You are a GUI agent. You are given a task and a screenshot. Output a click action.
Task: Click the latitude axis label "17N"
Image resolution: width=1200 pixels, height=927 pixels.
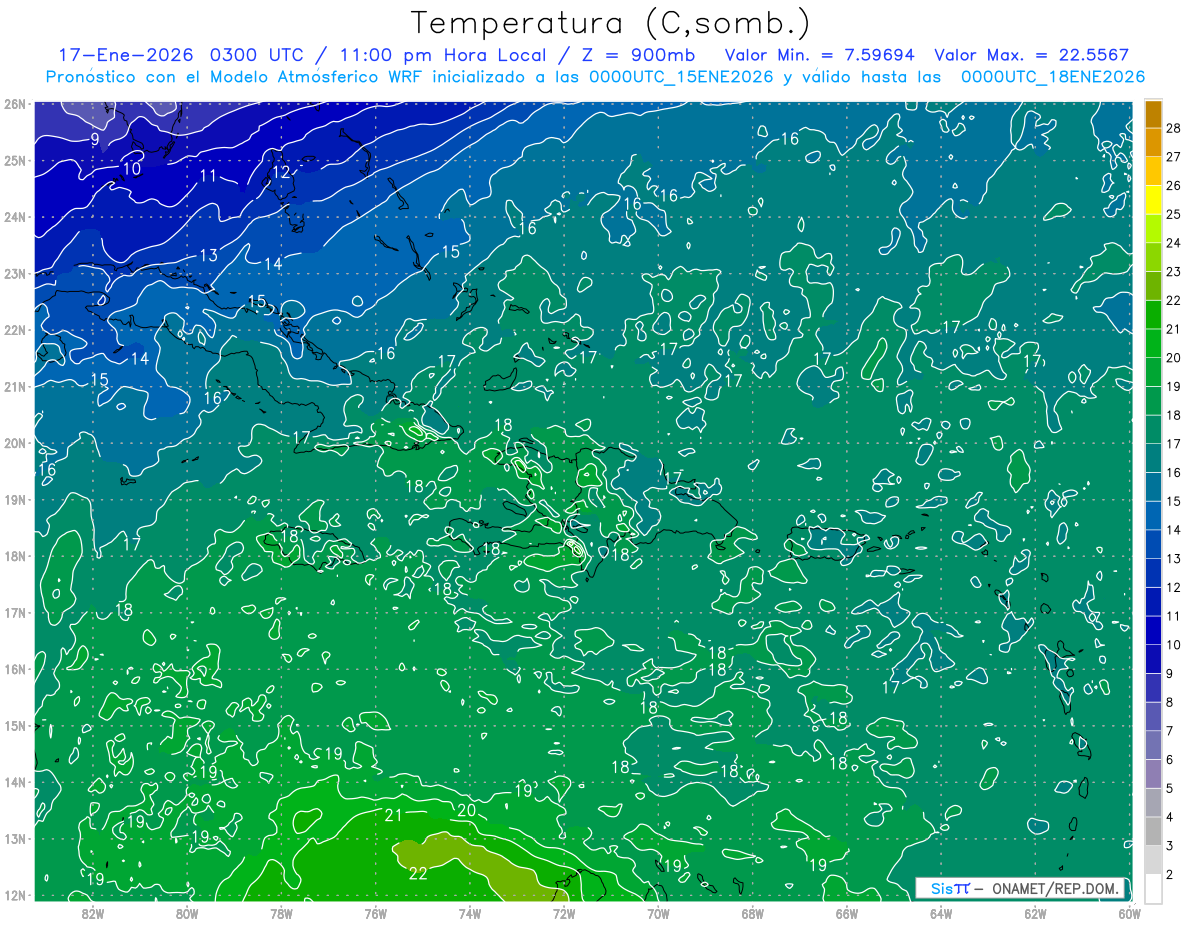[x=14, y=612]
